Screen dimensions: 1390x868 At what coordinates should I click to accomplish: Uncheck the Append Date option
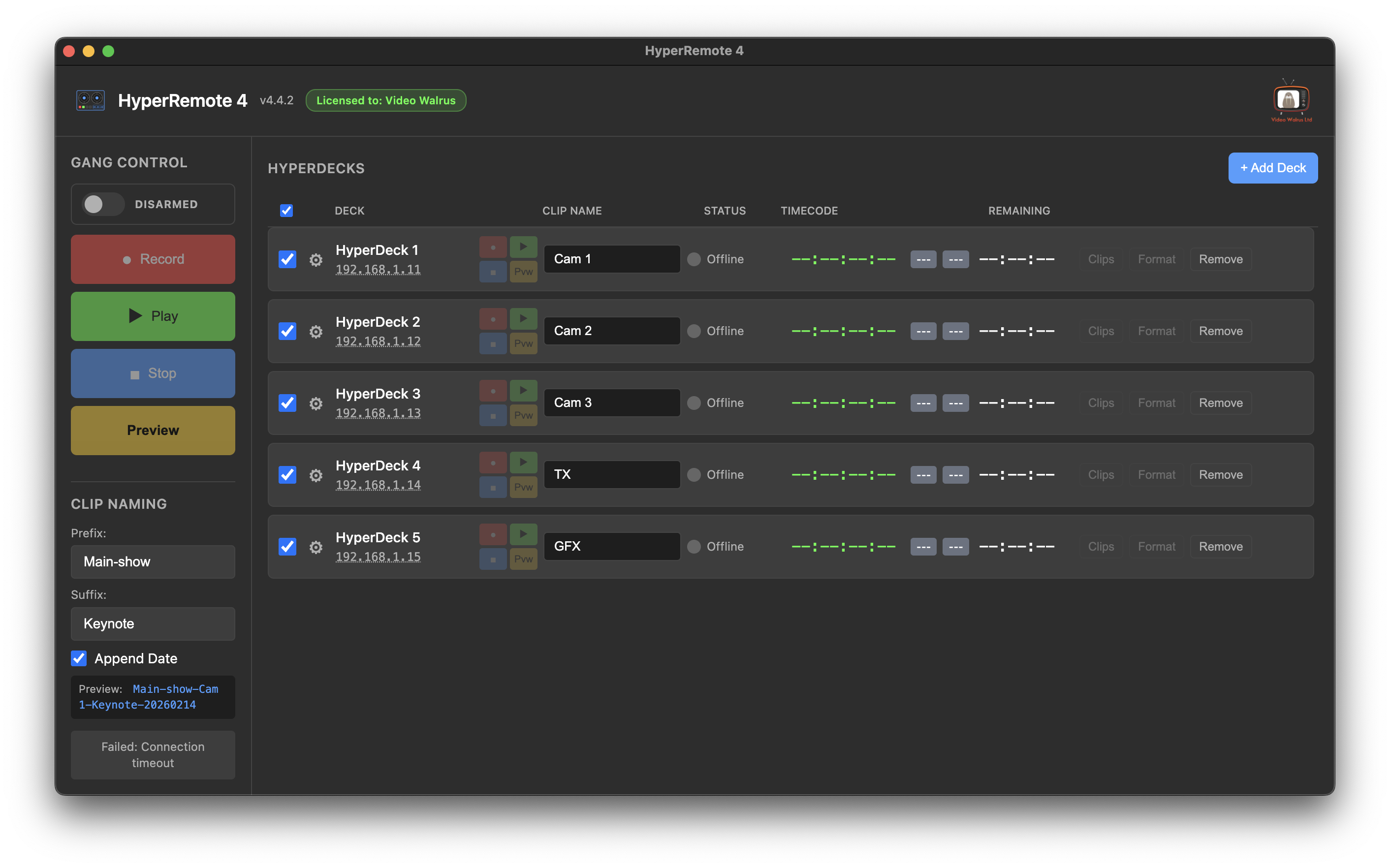(79, 658)
